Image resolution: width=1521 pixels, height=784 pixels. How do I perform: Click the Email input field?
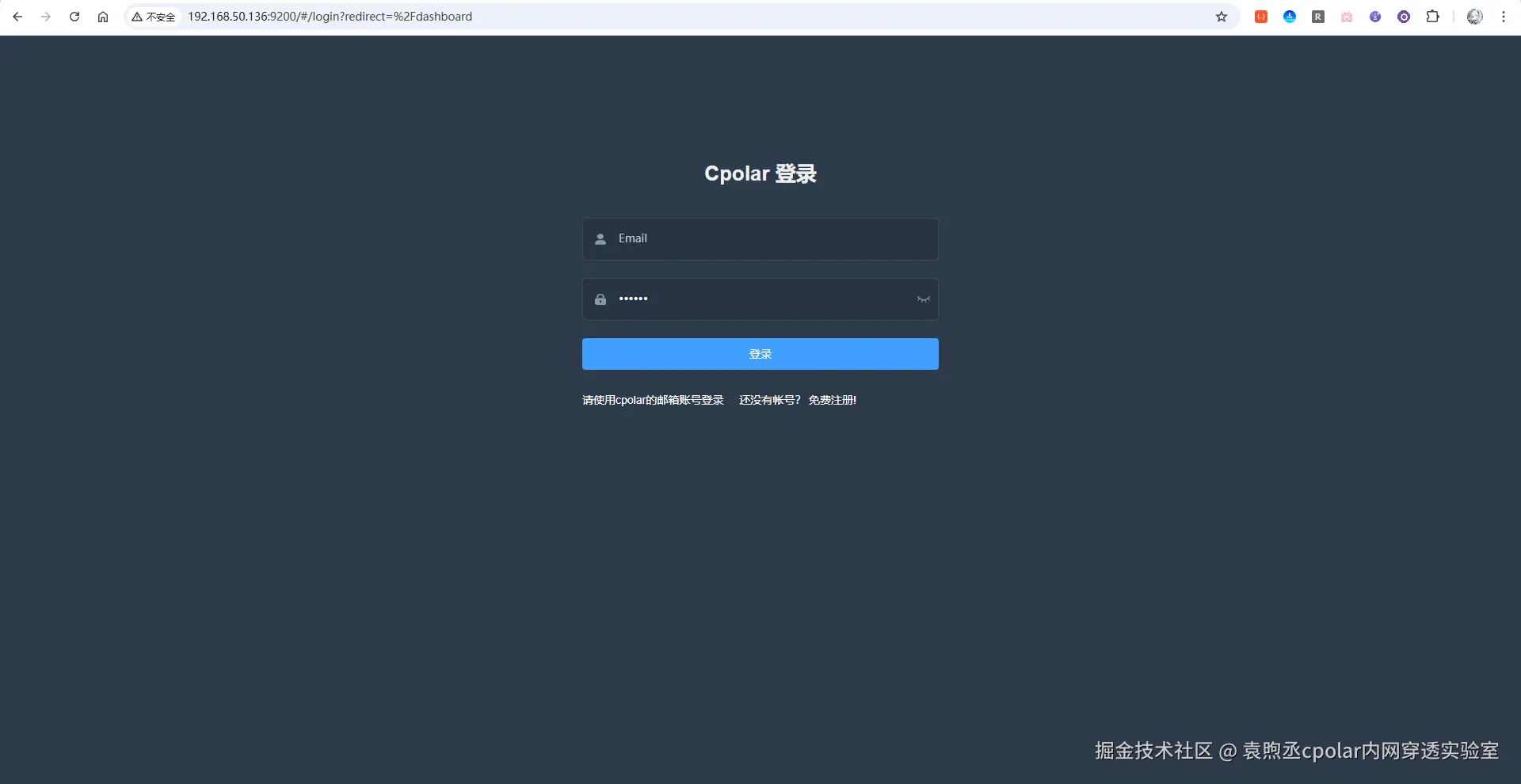(x=760, y=239)
